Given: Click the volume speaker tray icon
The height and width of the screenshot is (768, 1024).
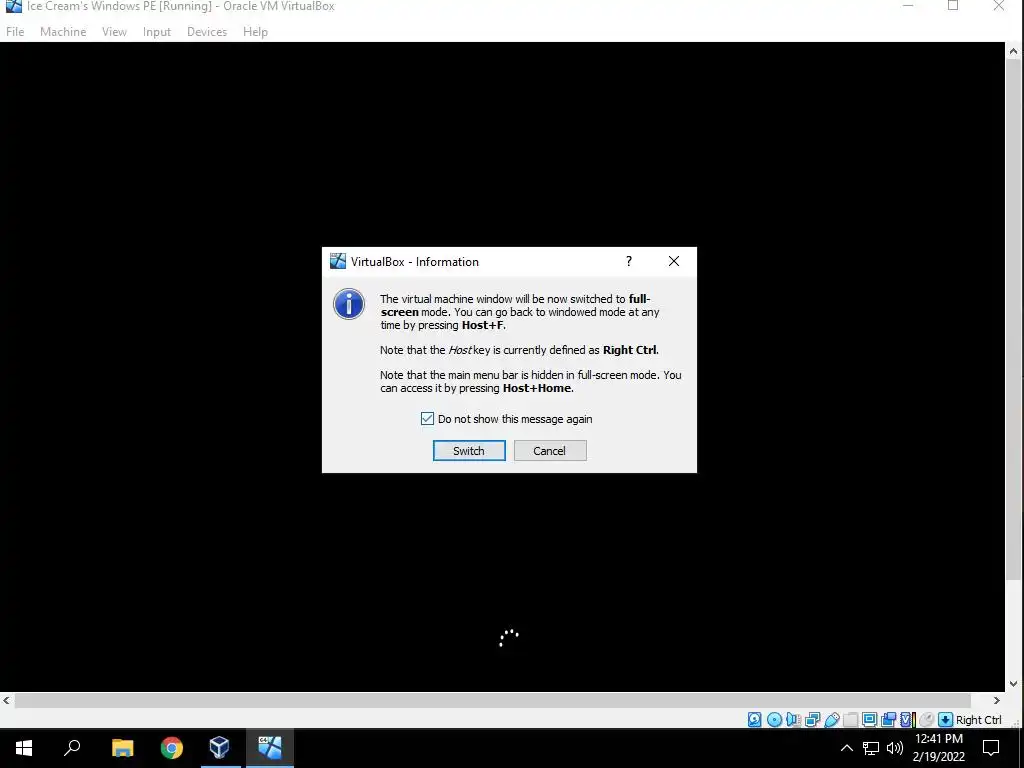Looking at the screenshot, I should 895,748.
